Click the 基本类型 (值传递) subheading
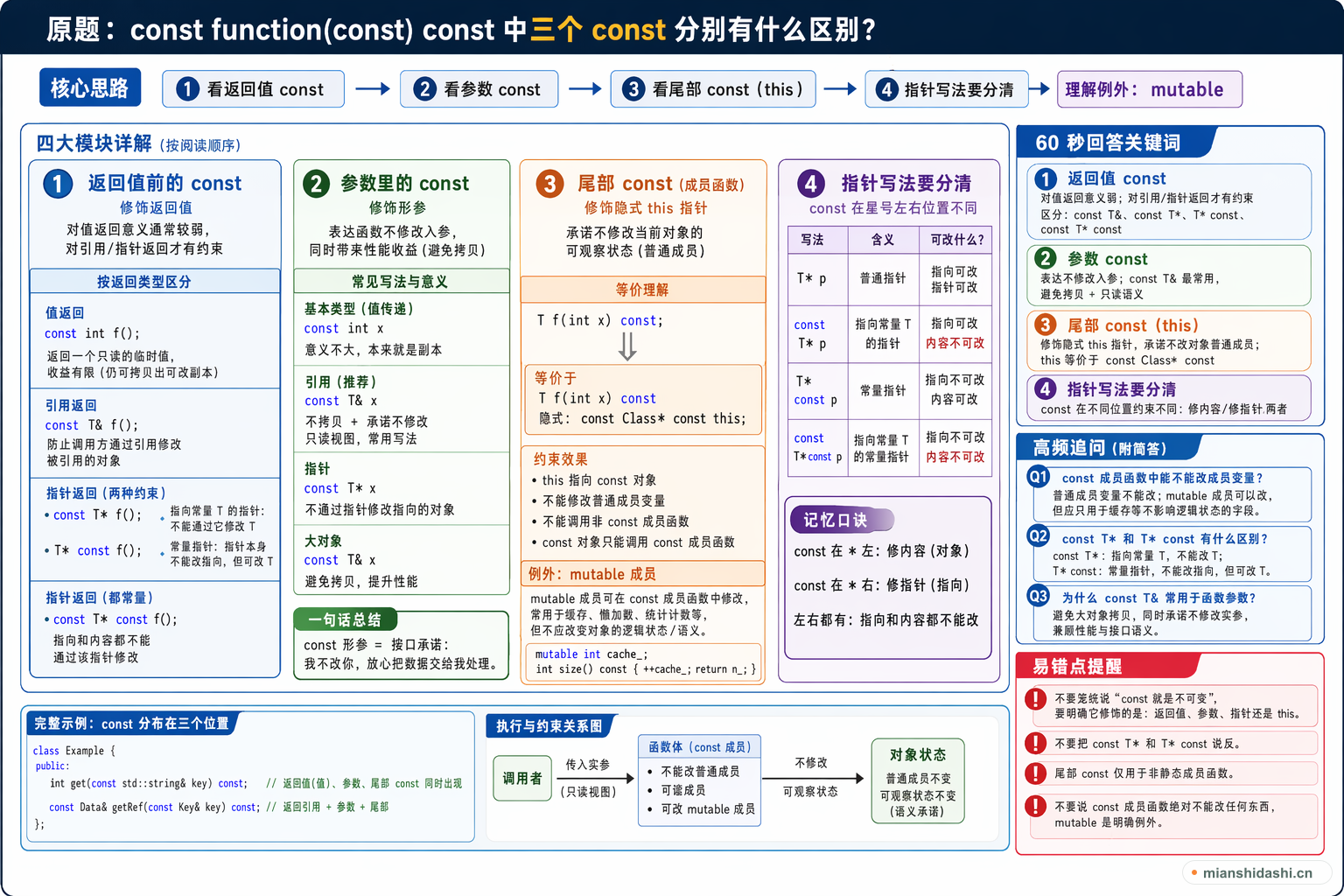This screenshot has height=896, width=1344. point(359,309)
